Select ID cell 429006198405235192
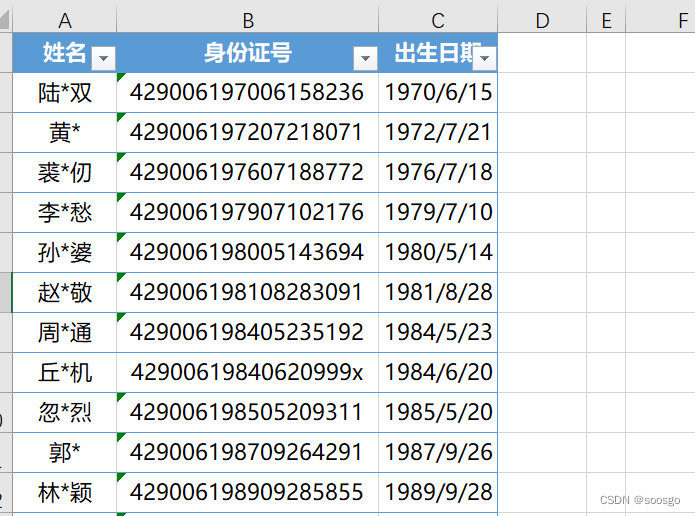 click(247, 332)
